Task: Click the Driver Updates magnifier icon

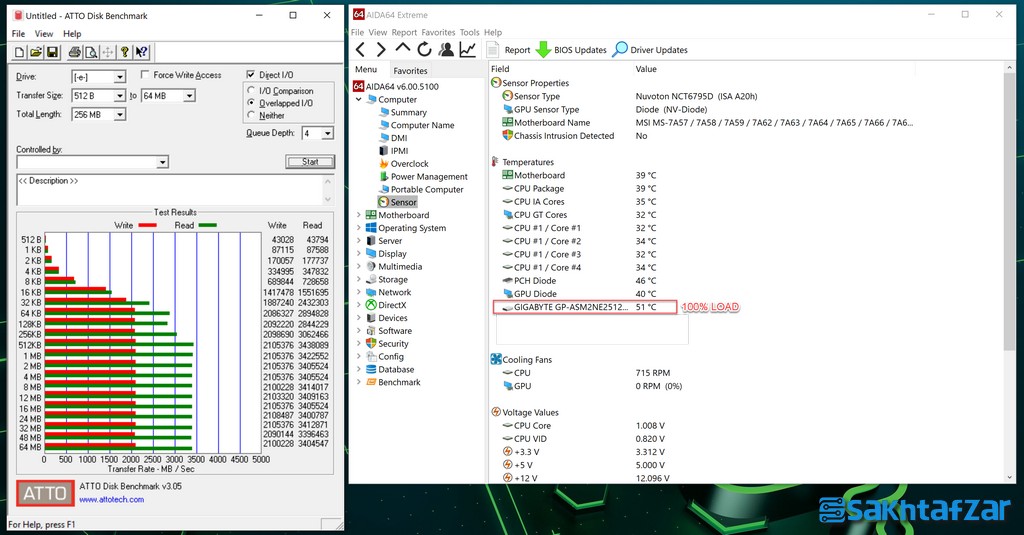Action: tap(620, 50)
